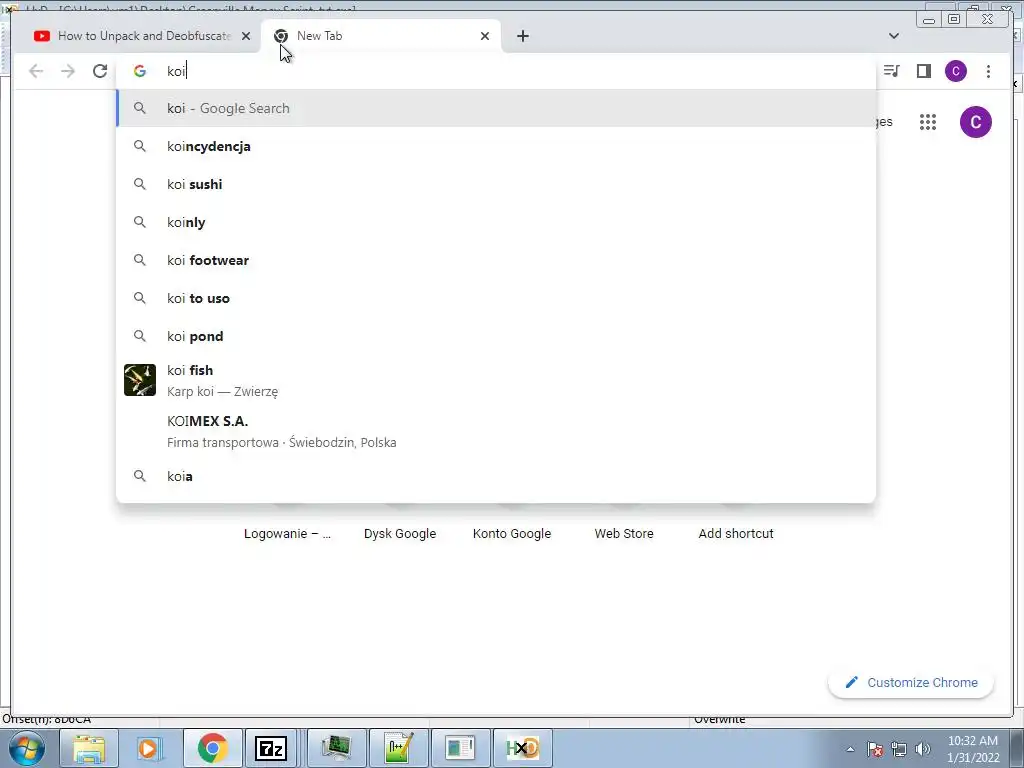1024x768 pixels.
Task: Click the Google G icon in address bar
Action: (x=140, y=71)
